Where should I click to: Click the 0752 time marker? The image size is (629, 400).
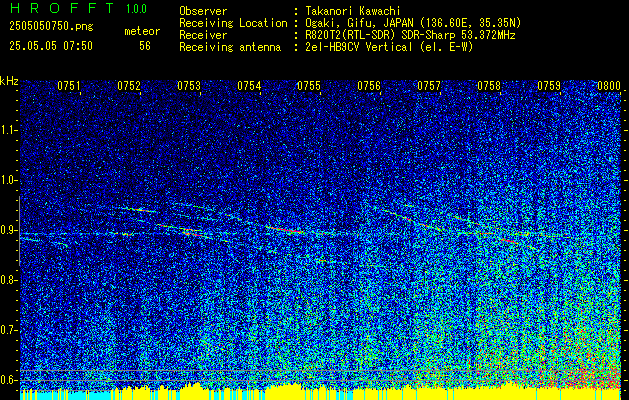point(129,85)
